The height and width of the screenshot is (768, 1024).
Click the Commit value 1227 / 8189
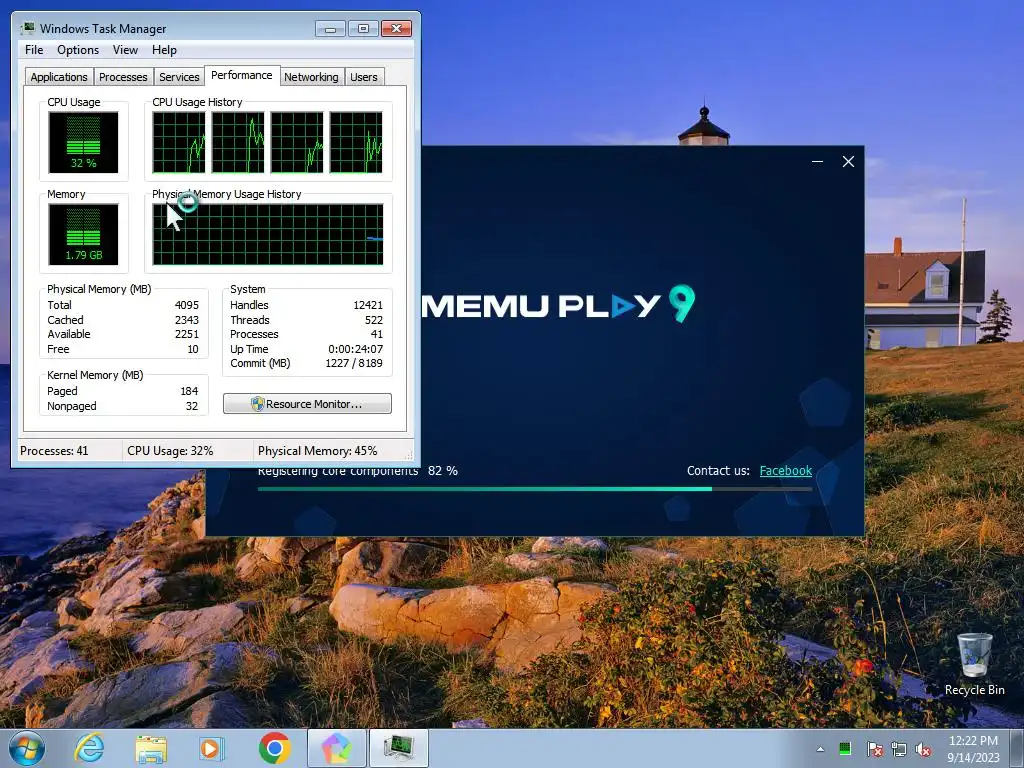coord(353,363)
